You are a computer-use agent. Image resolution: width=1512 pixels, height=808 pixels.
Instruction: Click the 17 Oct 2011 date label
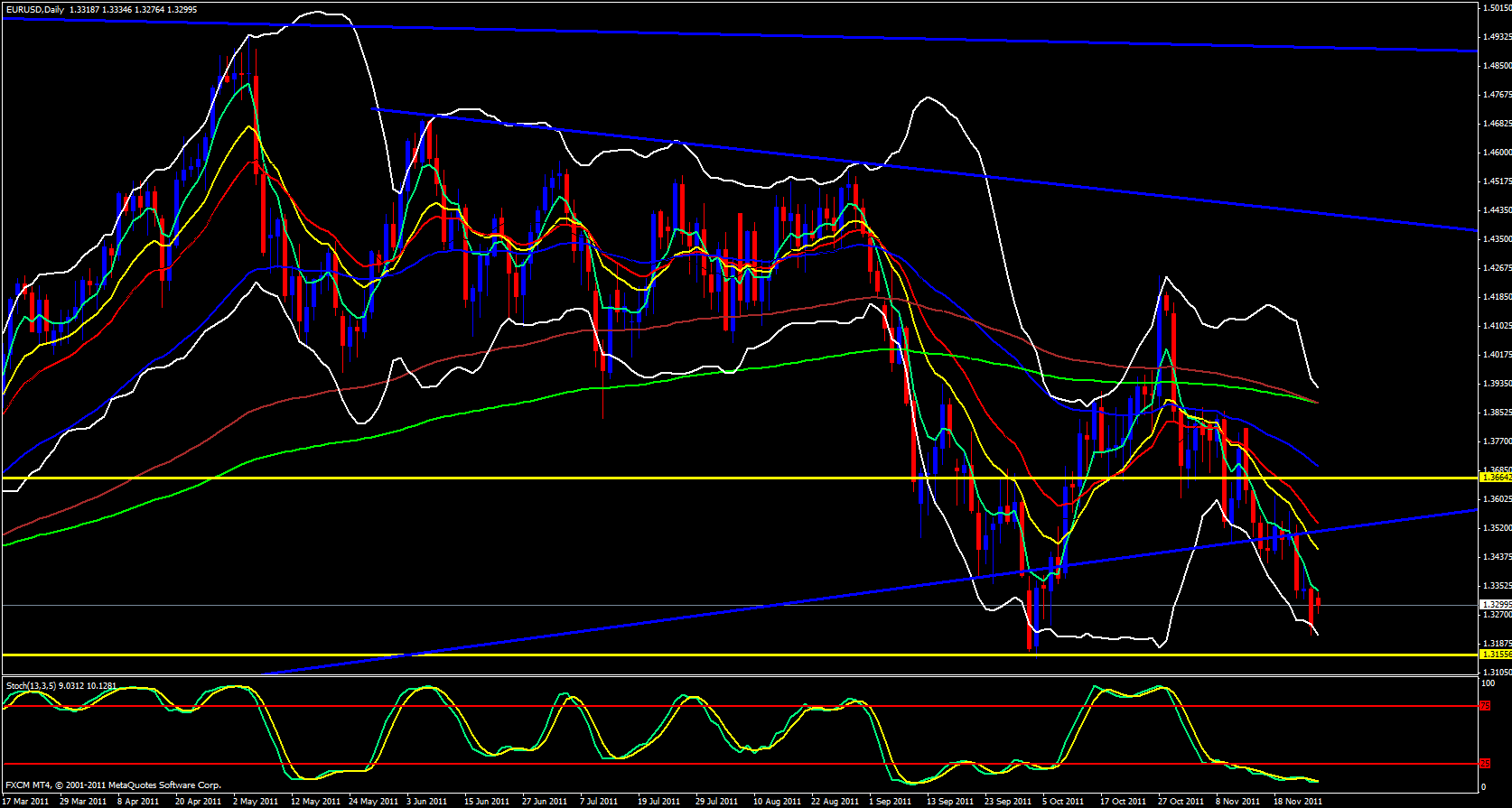tap(1123, 801)
